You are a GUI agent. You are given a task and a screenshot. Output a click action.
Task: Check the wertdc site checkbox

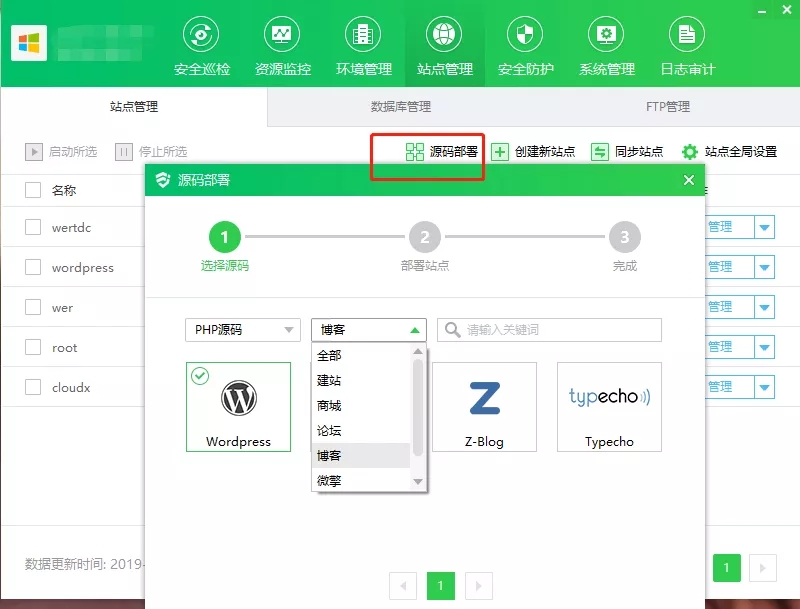click(33, 227)
